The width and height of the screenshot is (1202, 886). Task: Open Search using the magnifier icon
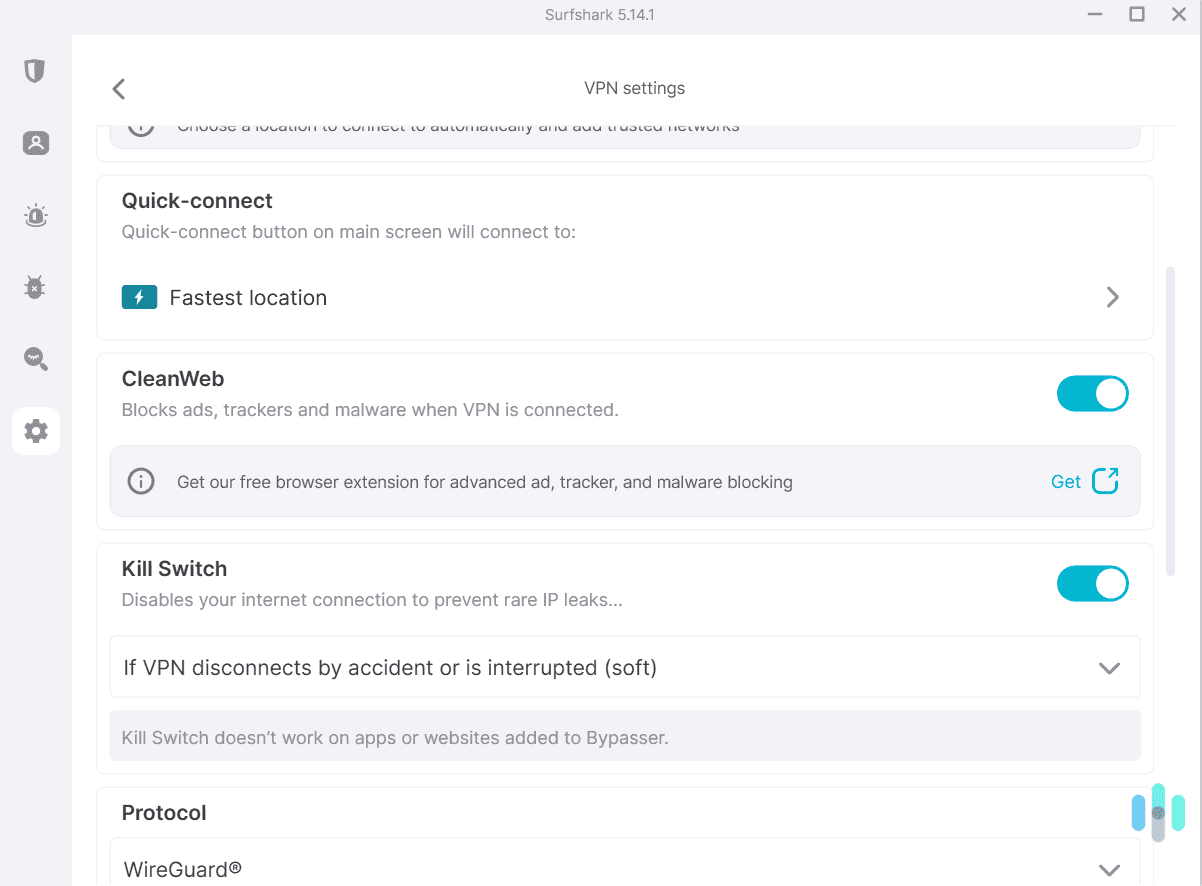[x=35, y=359]
